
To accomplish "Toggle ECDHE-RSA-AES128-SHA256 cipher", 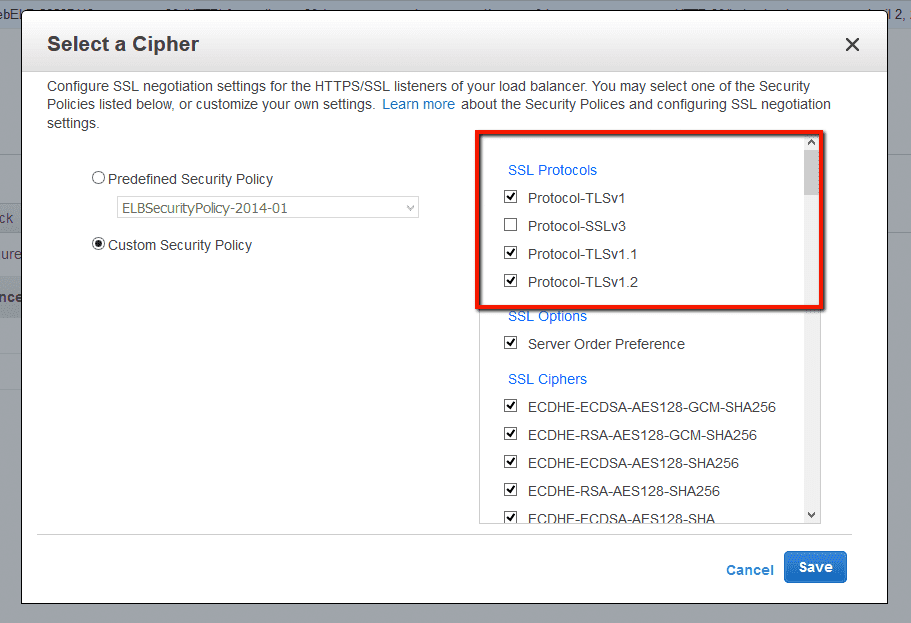I will click(x=510, y=489).
